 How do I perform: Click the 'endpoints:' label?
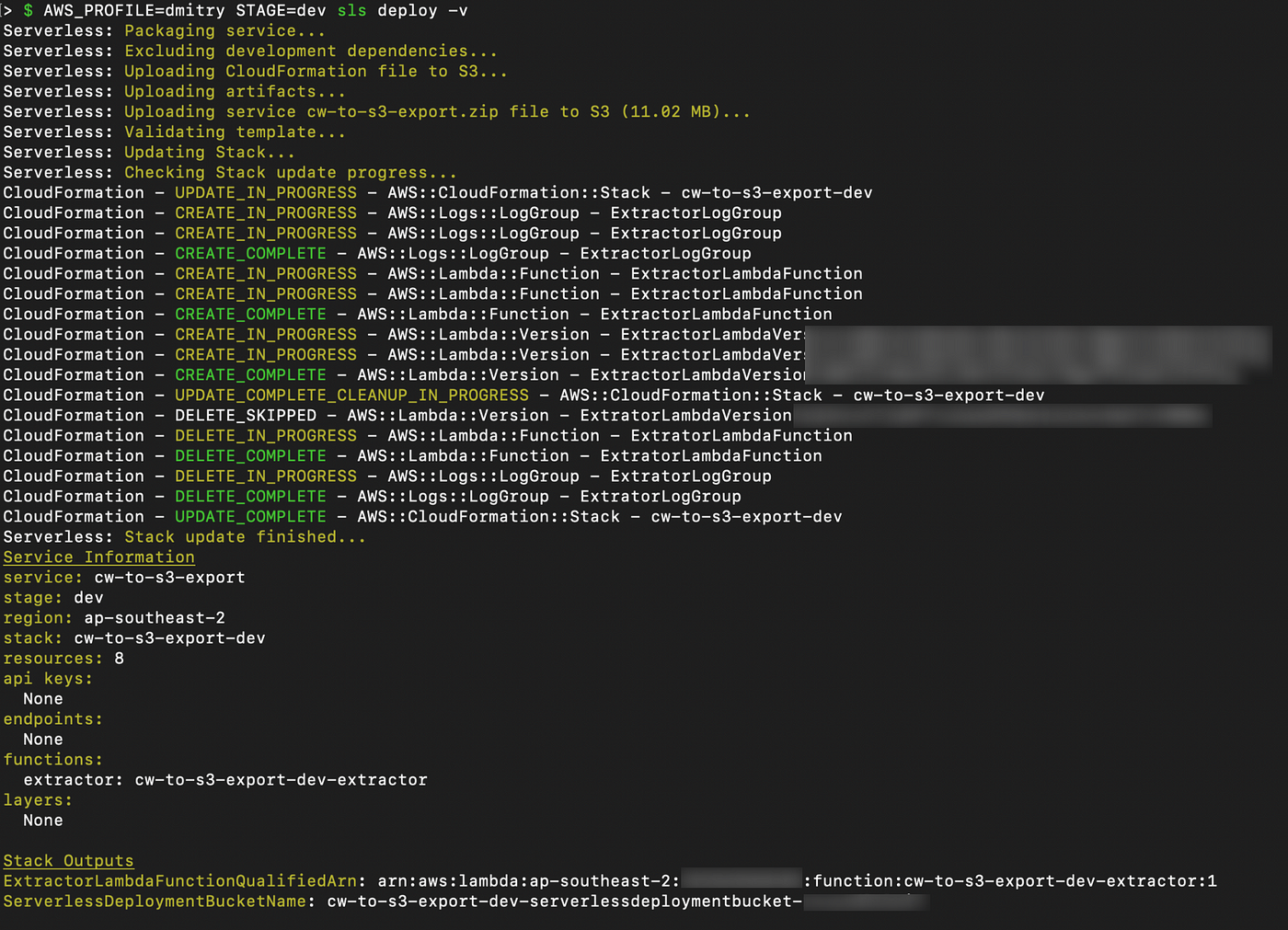tap(53, 719)
